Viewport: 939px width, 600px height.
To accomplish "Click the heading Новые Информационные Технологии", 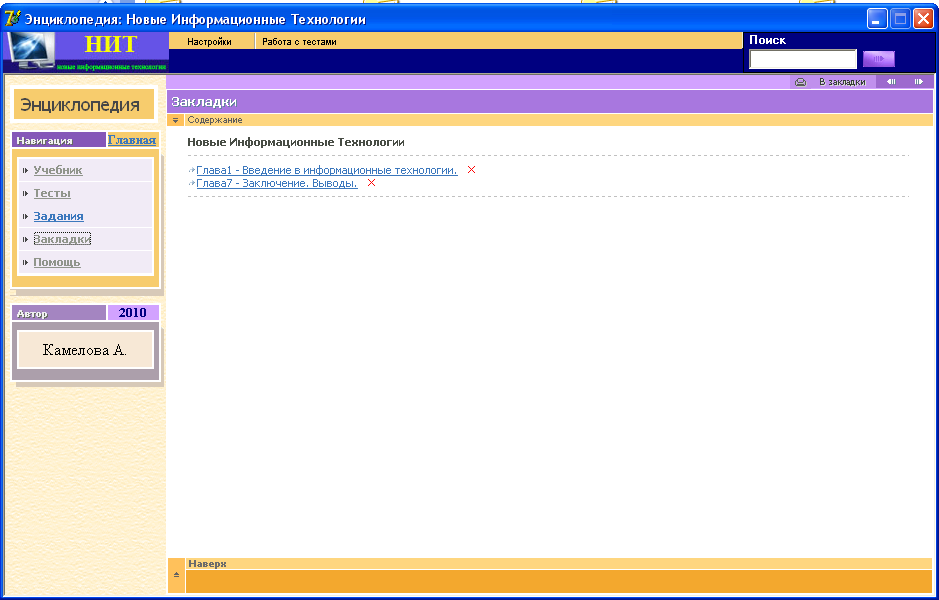I will tap(296, 143).
